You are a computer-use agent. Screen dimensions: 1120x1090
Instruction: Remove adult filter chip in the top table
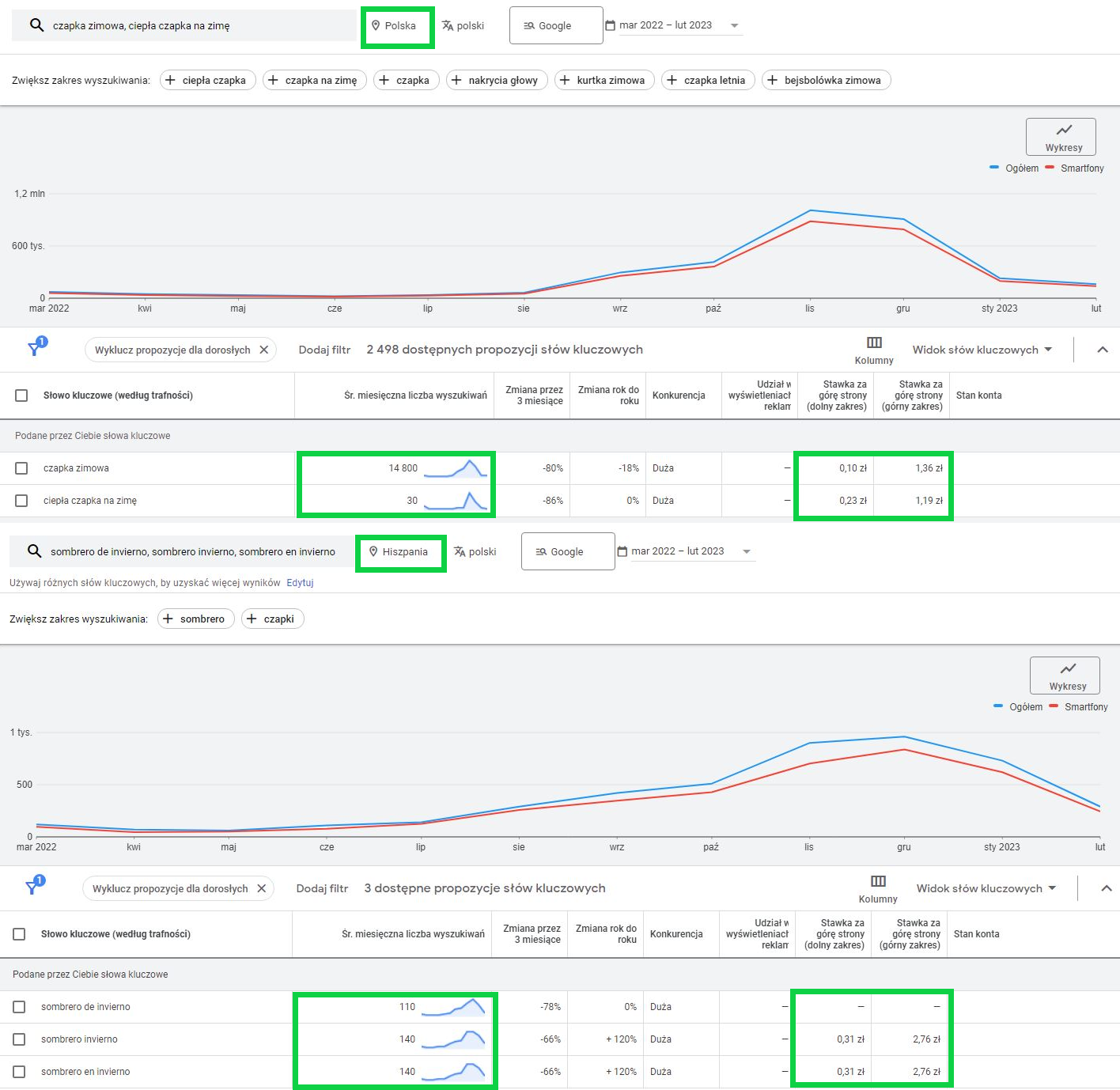(x=264, y=350)
